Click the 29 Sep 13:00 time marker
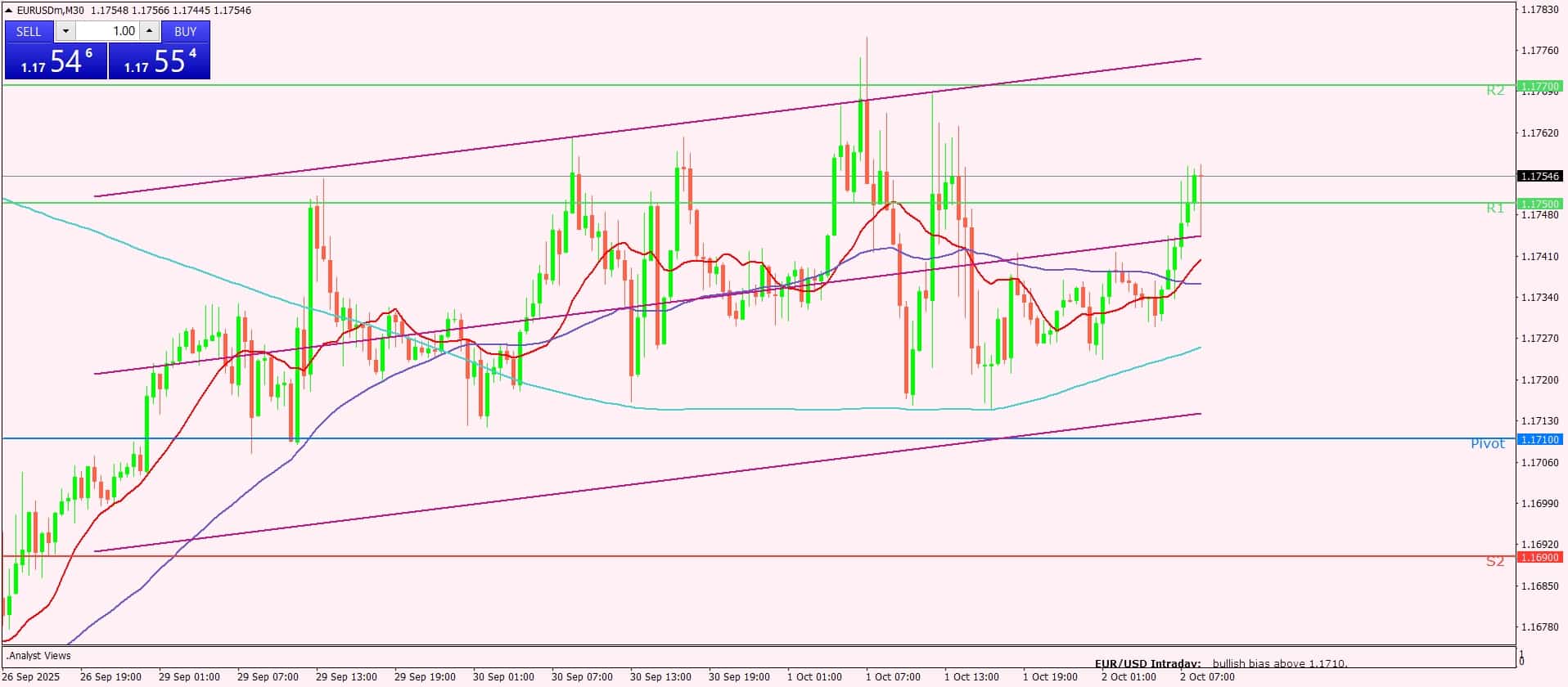Image resolution: width=1568 pixels, height=687 pixels. (x=346, y=677)
